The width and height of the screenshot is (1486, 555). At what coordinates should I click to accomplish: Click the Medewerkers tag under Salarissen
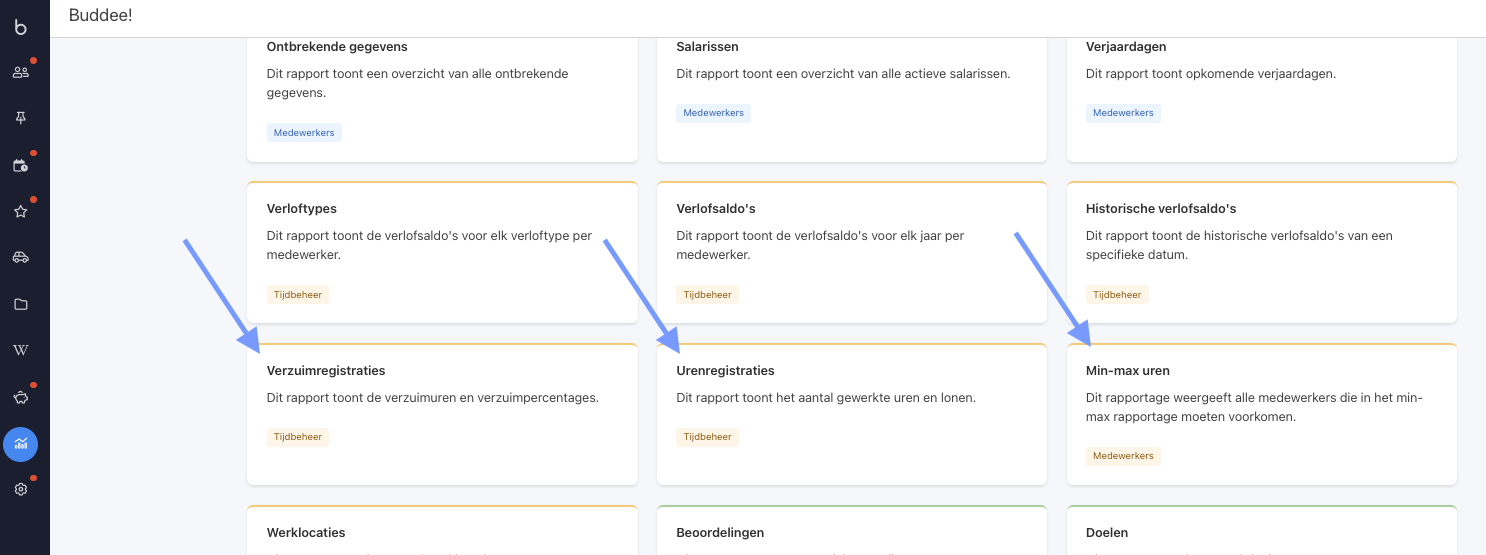point(713,113)
